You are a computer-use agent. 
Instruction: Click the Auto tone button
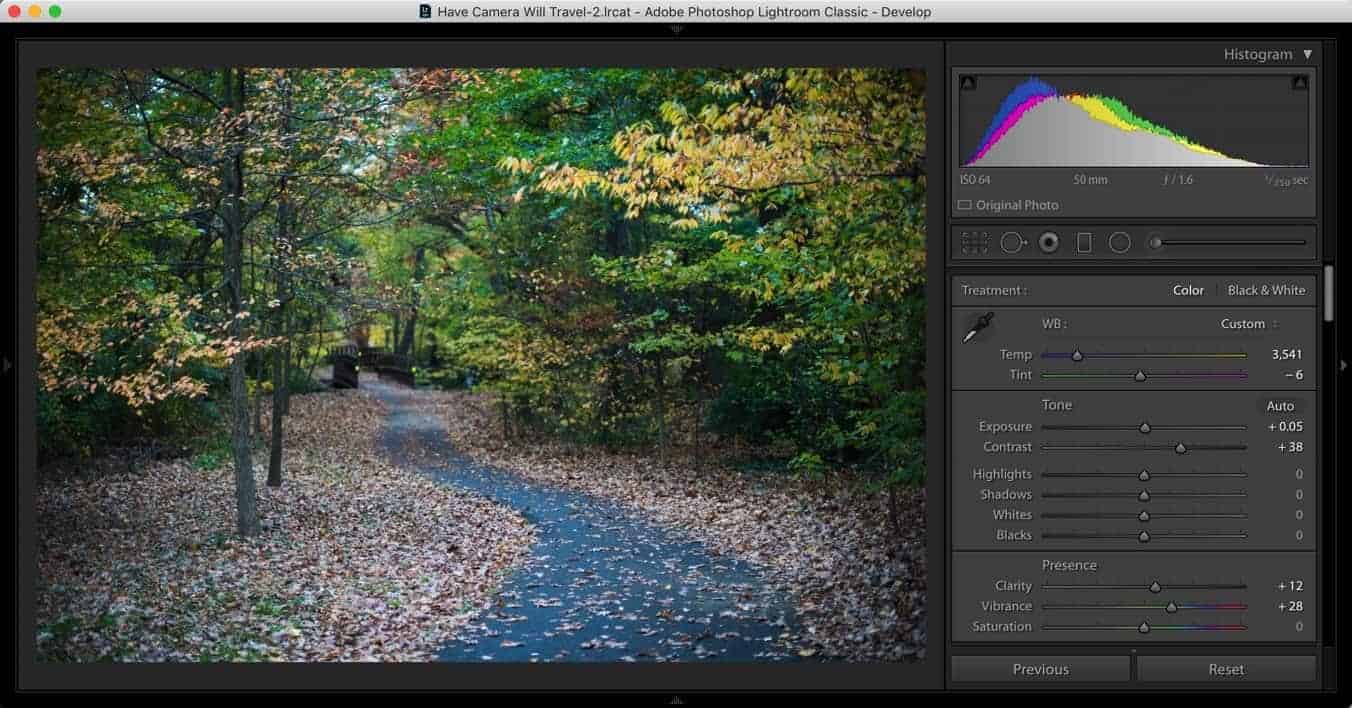pyautogui.click(x=1280, y=406)
